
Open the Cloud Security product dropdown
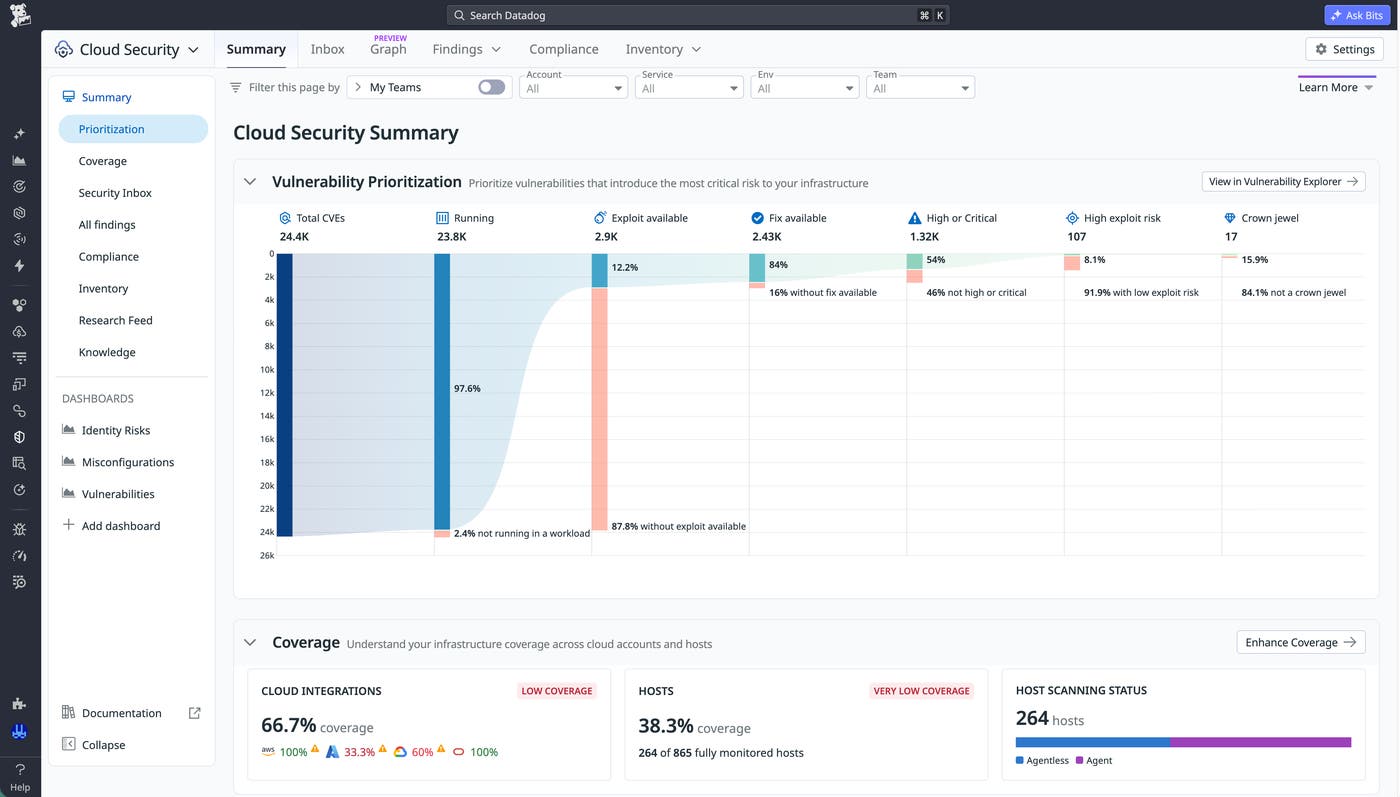[194, 49]
